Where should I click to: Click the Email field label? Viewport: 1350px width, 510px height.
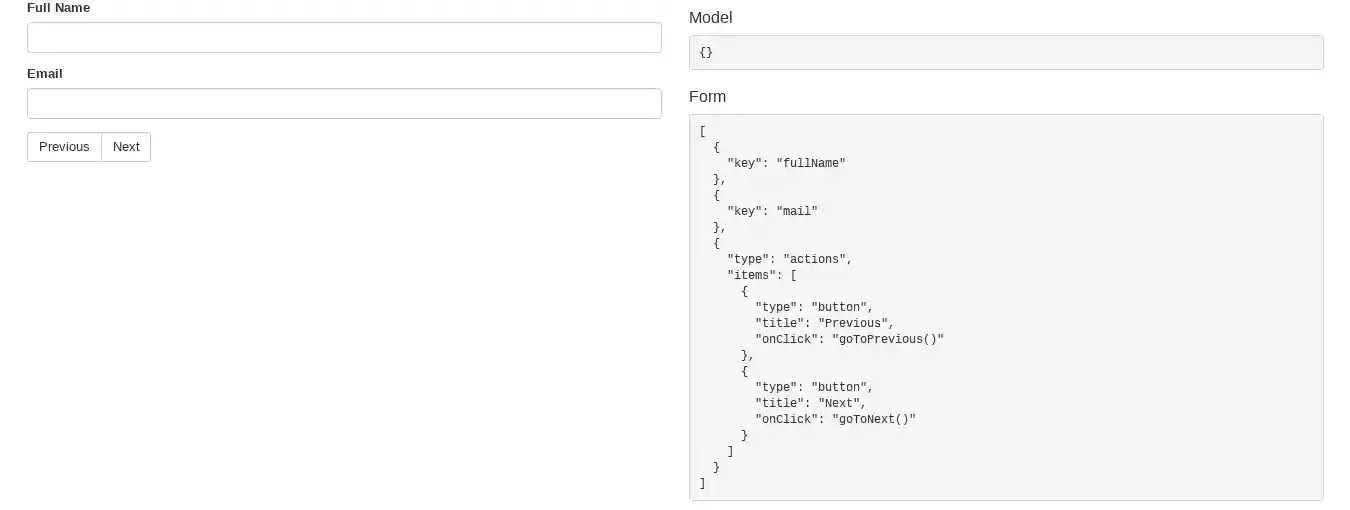pyautogui.click(x=45, y=74)
